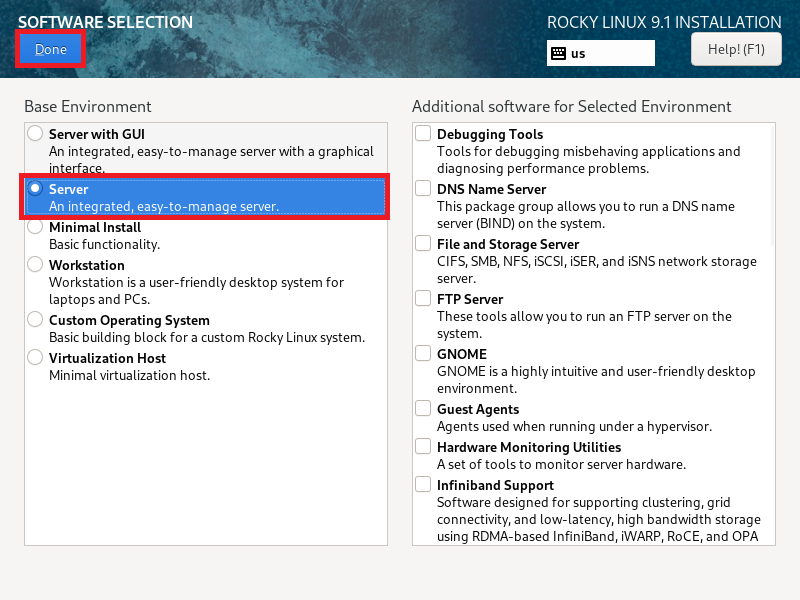Open Help with the Help! (F1) button
This screenshot has width=800, height=600.
coord(736,49)
